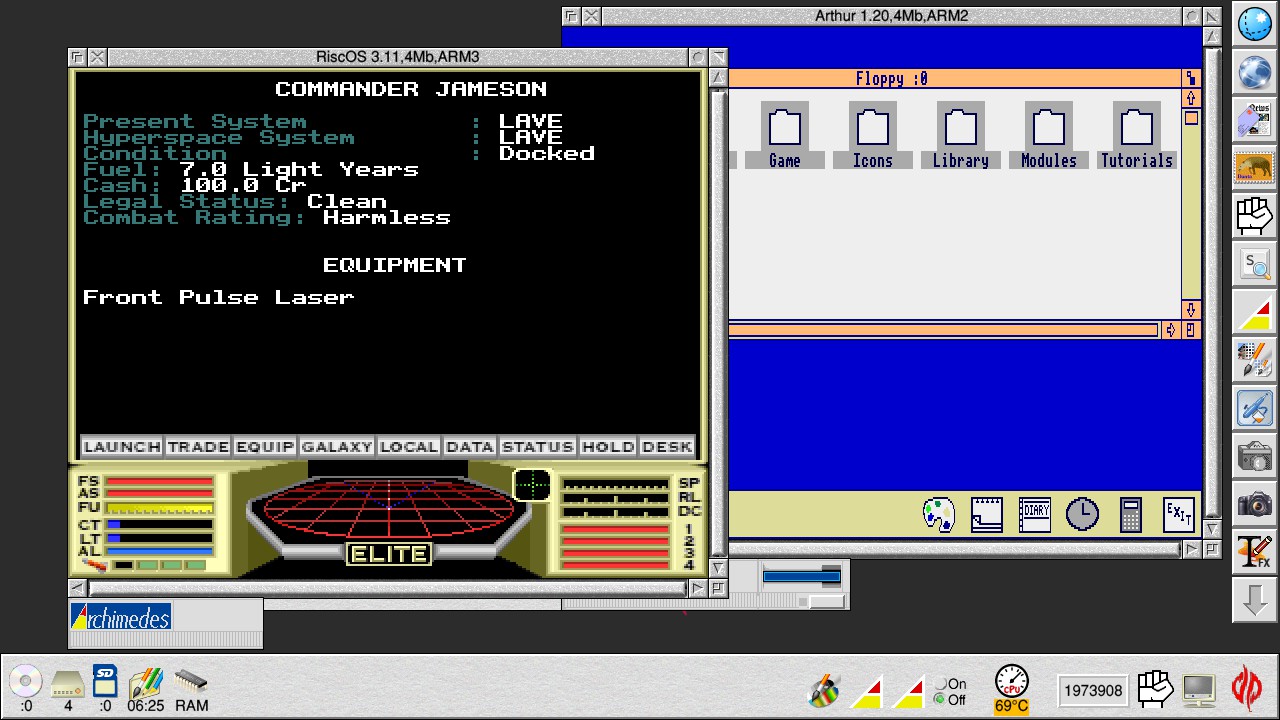Open the Calculator icon in Arthur
The height and width of the screenshot is (720, 1280).
(x=1131, y=514)
